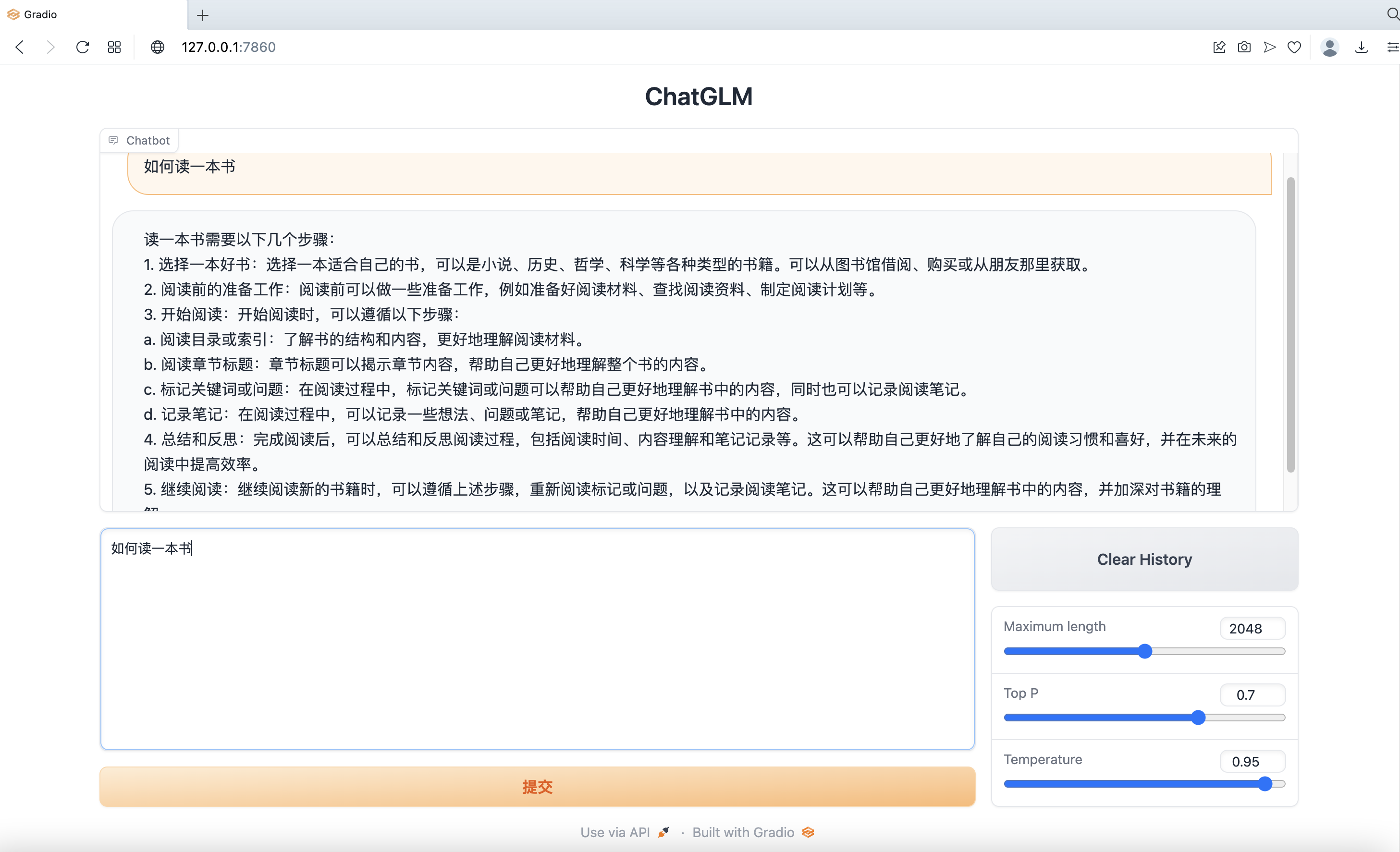Screen dimensions: 1400x852
Task: Click the browser profile/account icon
Action: coord(1330,47)
